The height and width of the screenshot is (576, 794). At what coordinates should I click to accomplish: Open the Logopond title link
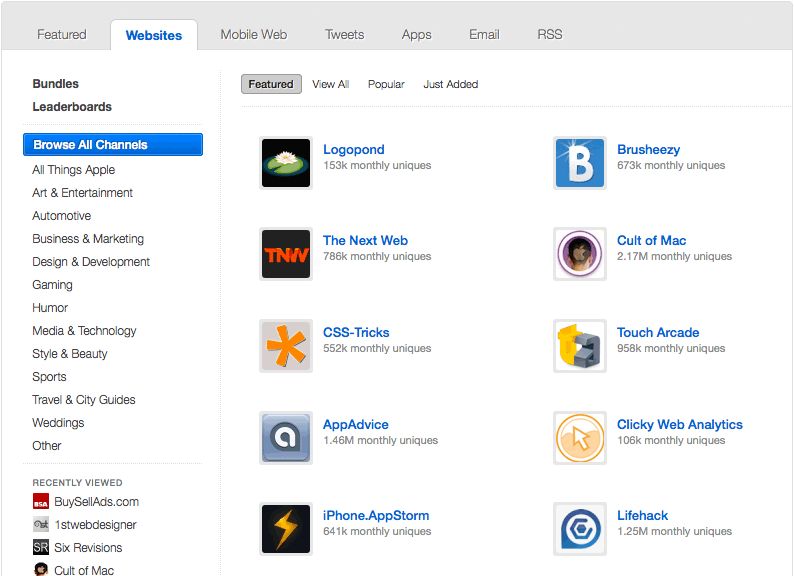pos(353,149)
